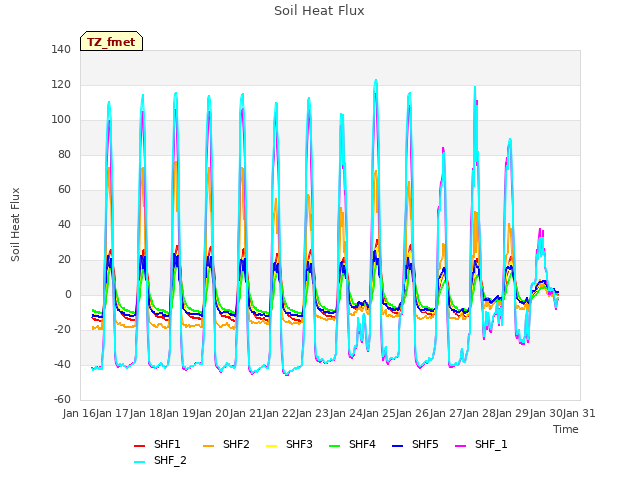Click the yellow SHF3 legend color marker
Image resolution: width=640 pixels, height=480 pixels.
[271, 446]
